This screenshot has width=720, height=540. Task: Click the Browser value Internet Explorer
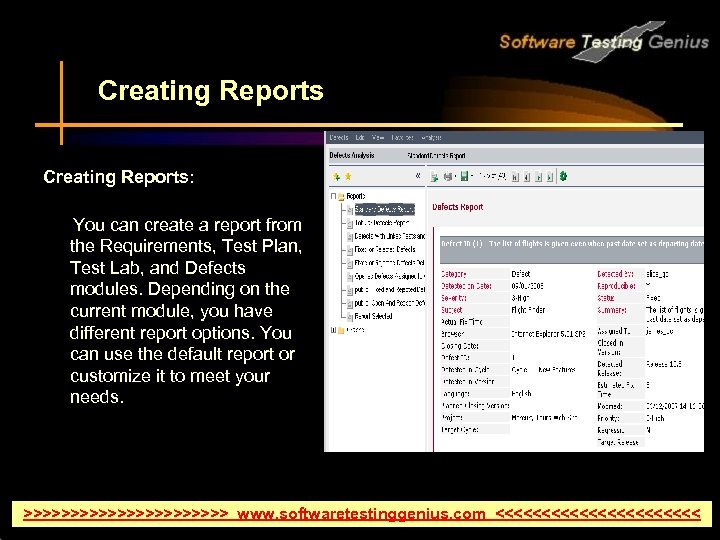(x=548, y=334)
